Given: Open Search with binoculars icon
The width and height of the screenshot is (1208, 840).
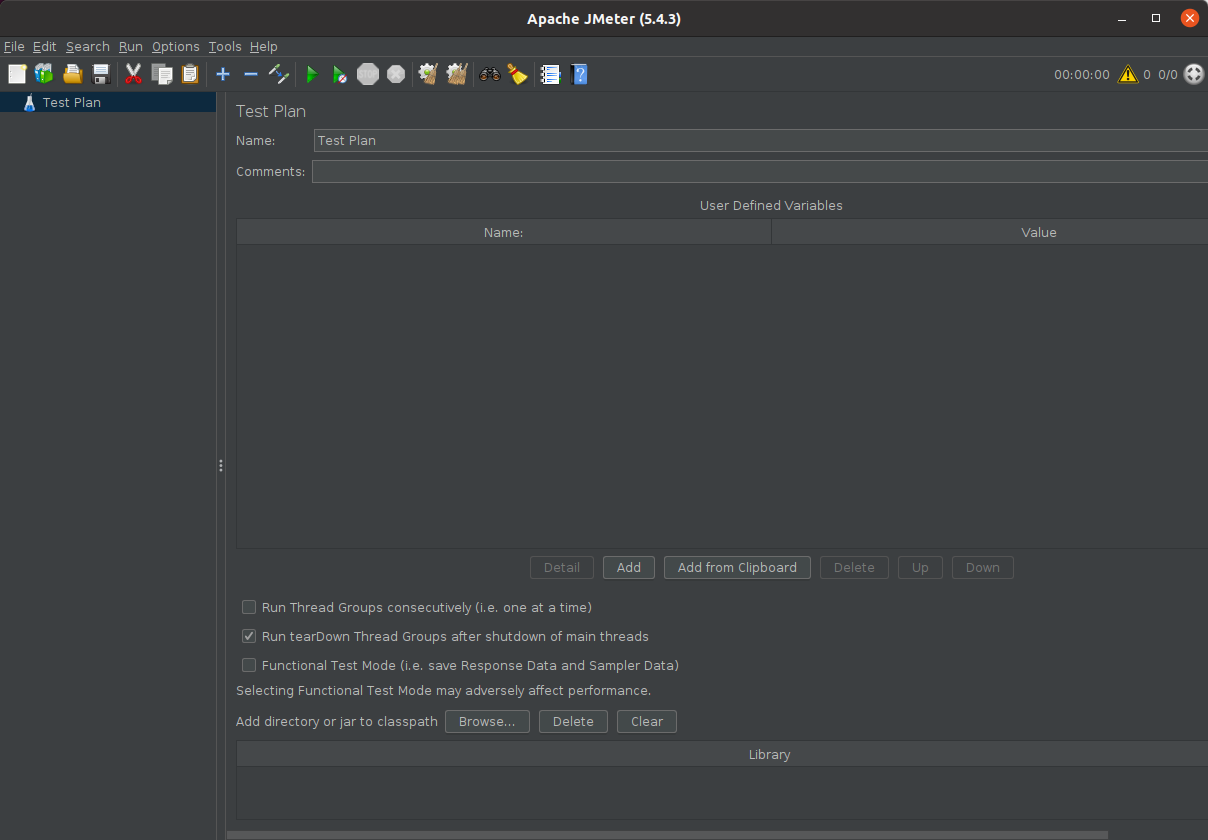Looking at the screenshot, I should (490, 74).
